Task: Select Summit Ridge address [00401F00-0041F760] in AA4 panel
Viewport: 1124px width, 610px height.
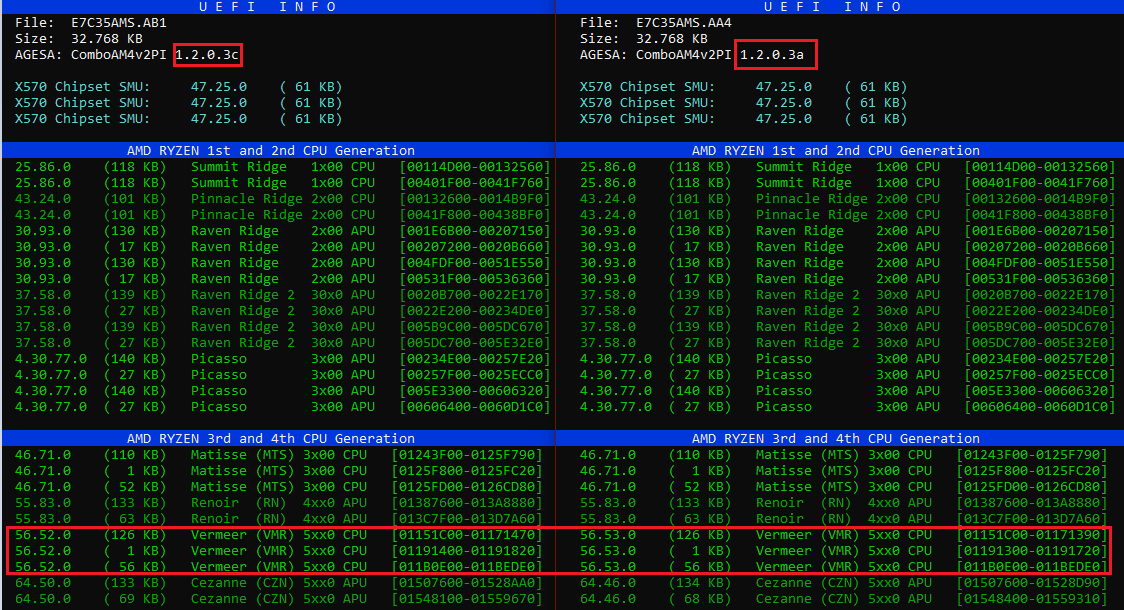Action: pos(1039,183)
